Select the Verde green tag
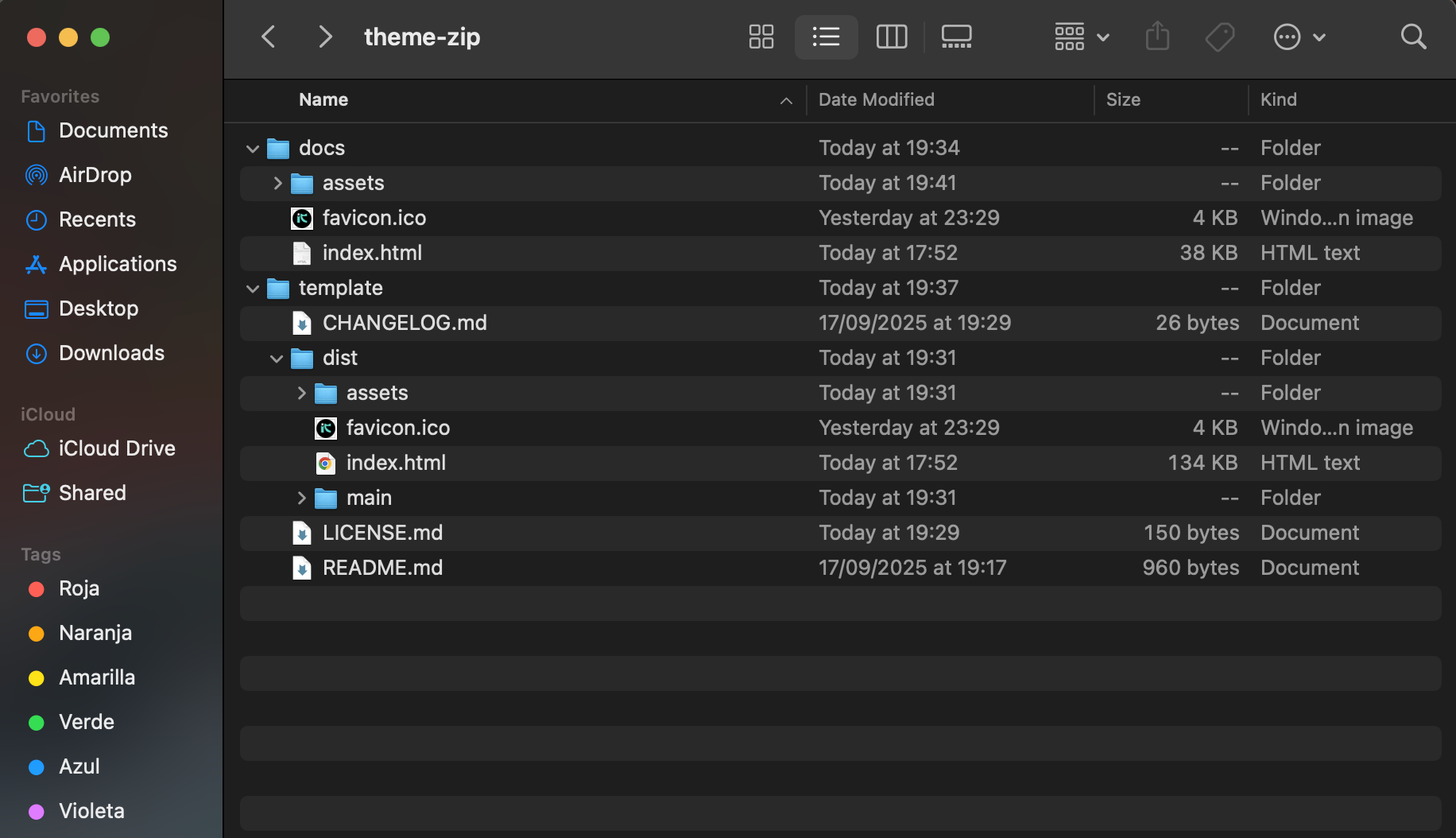This screenshot has width=1456, height=838. coord(72,722)
